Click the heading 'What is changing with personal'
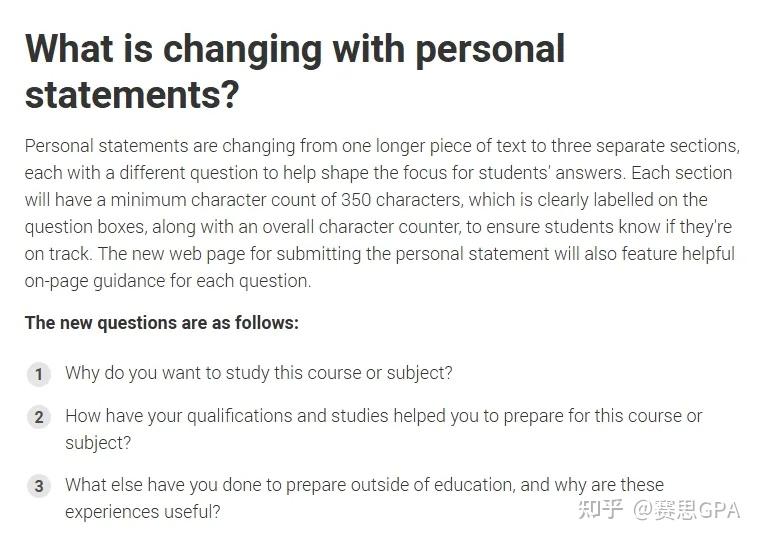Viewport: 759px width, 541px height. [295, 49]
